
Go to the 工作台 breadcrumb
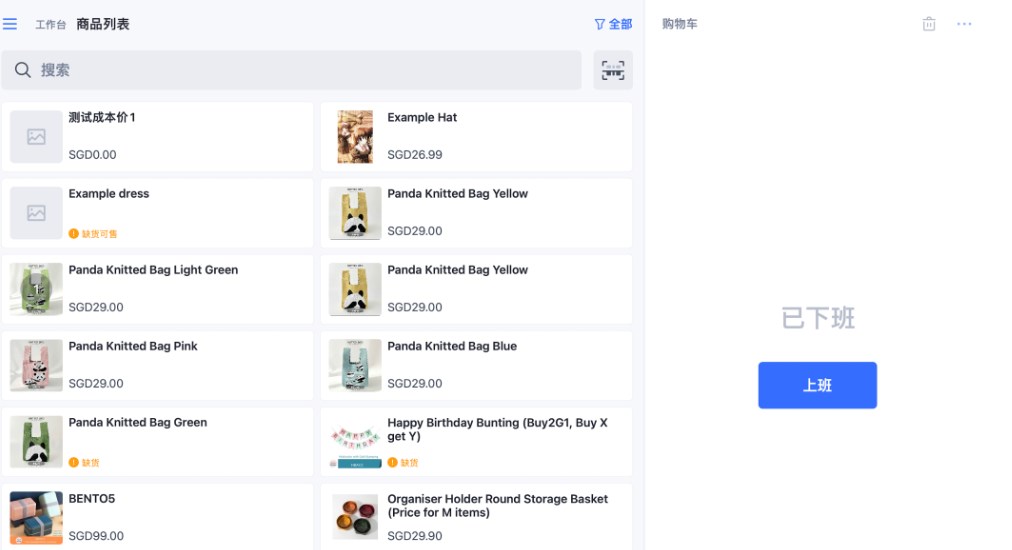pos(50,24)
